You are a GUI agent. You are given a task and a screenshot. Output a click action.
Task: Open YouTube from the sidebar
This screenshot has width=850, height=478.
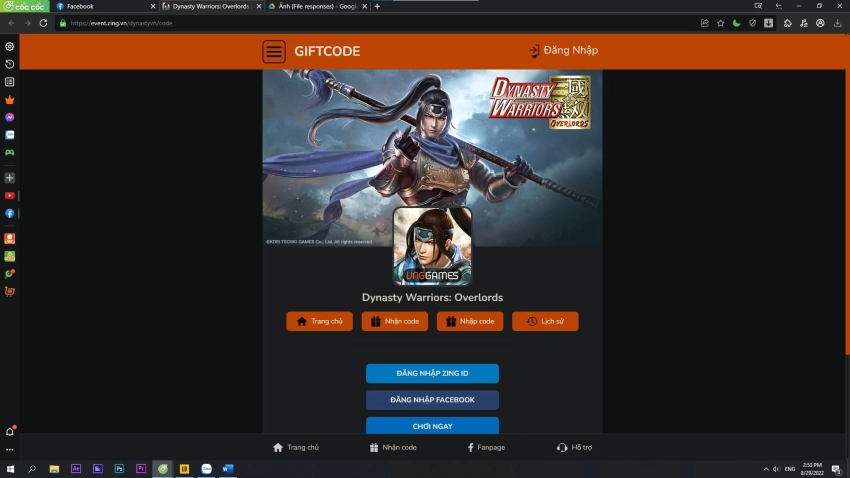tap(10, 196)
